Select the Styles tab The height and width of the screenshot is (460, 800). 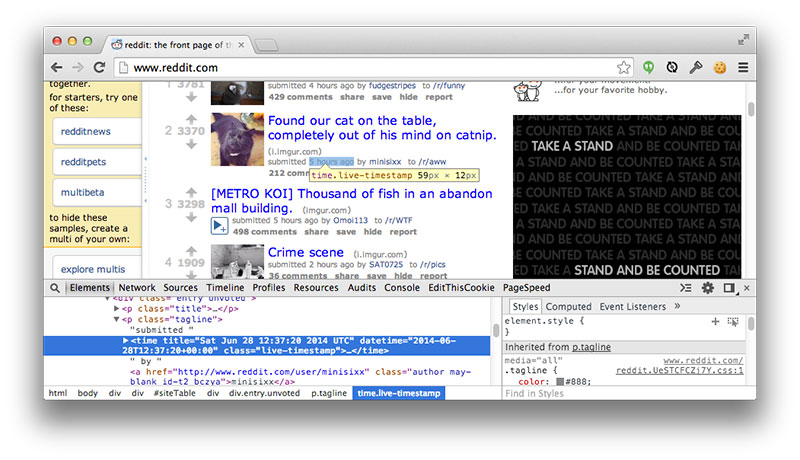tap(525, 306)
